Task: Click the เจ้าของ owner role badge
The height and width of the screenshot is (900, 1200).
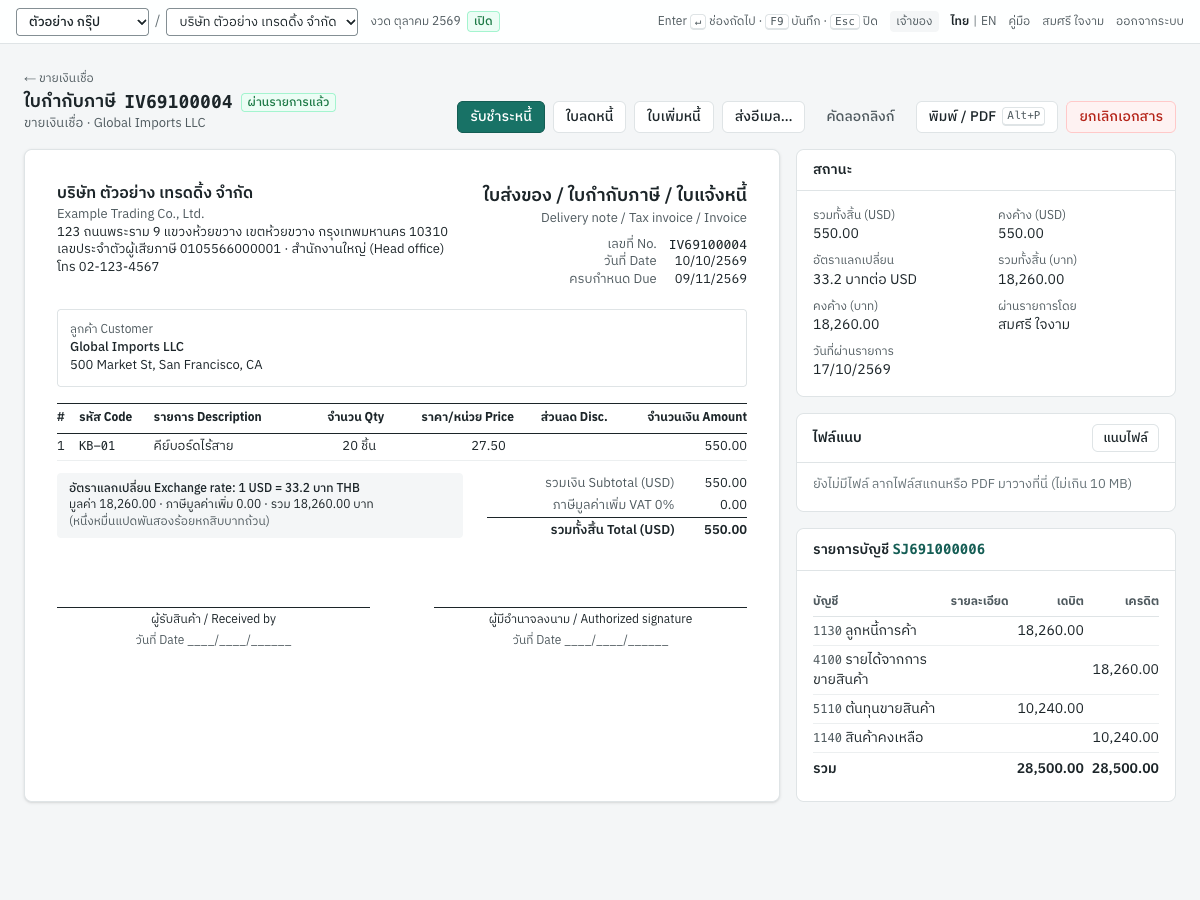Action: click(x=914, y=21)
